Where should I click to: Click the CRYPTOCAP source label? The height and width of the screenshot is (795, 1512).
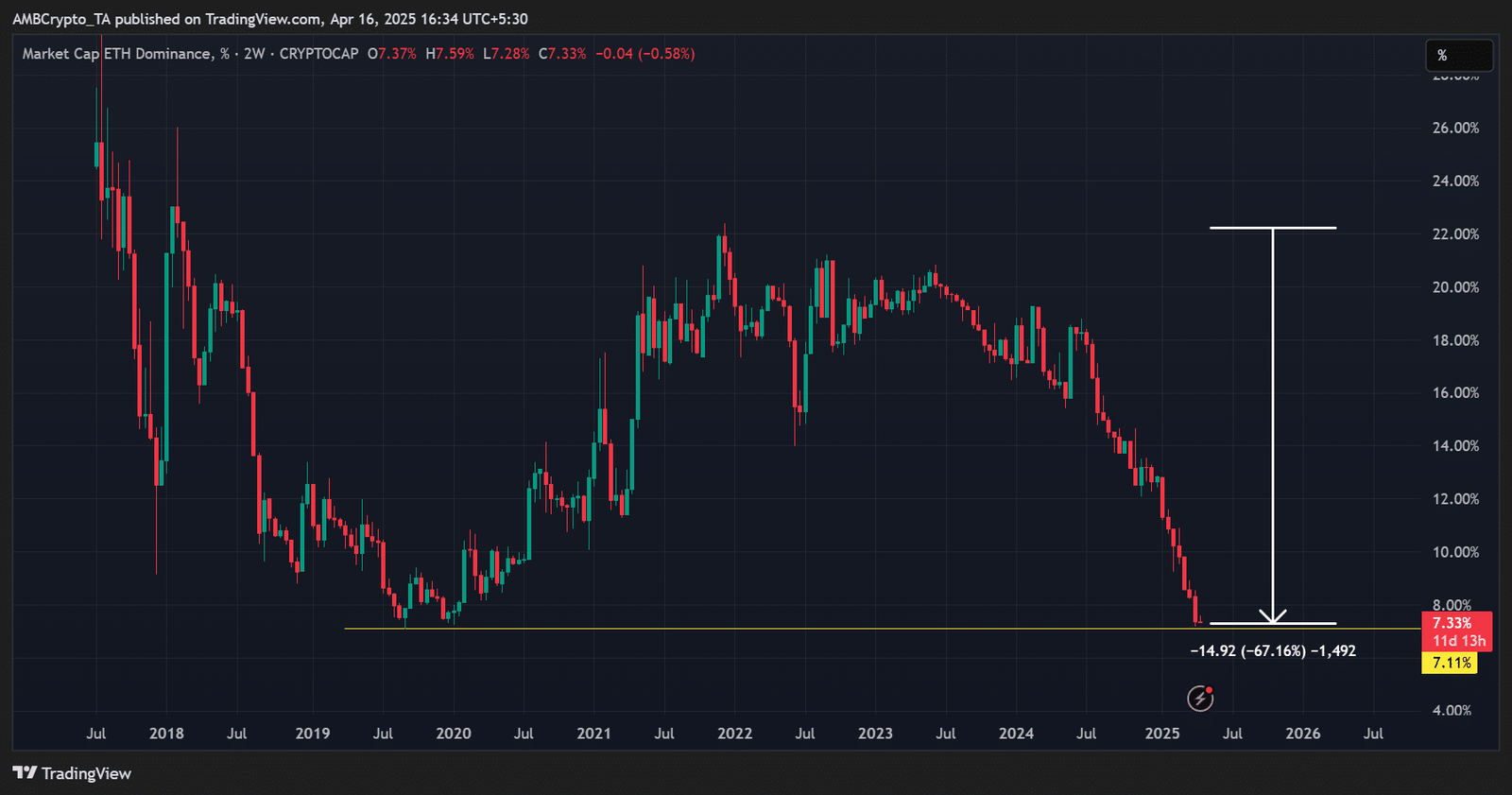point(318,54)
